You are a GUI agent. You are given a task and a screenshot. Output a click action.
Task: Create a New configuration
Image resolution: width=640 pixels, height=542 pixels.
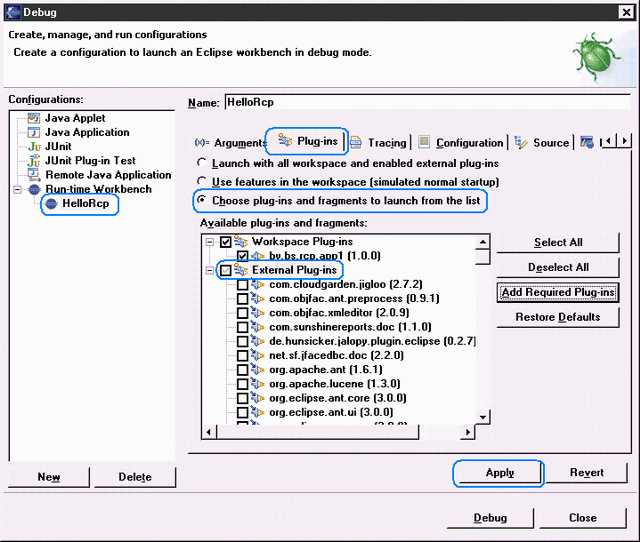[x=49, y=477]
